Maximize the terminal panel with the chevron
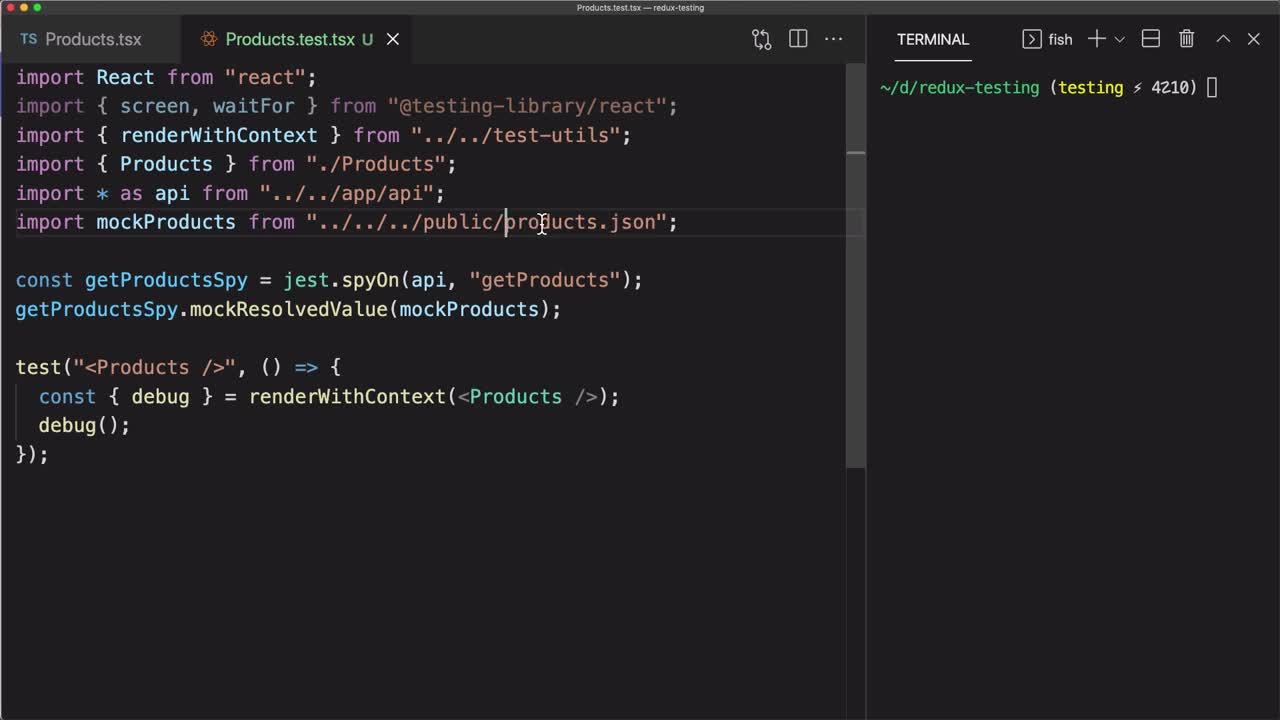The image size is (1280, 720). (x=1223, y=39)
